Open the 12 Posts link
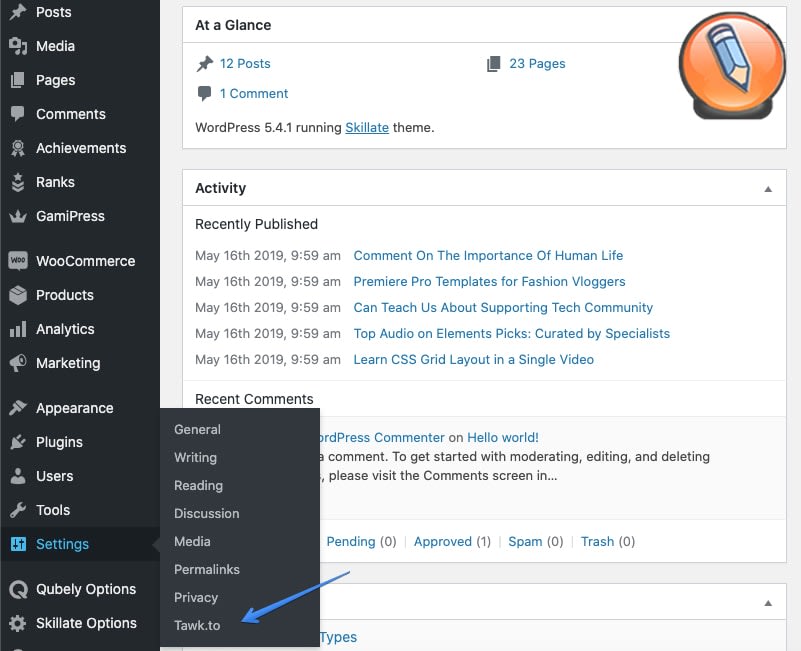 coord(245,64)
